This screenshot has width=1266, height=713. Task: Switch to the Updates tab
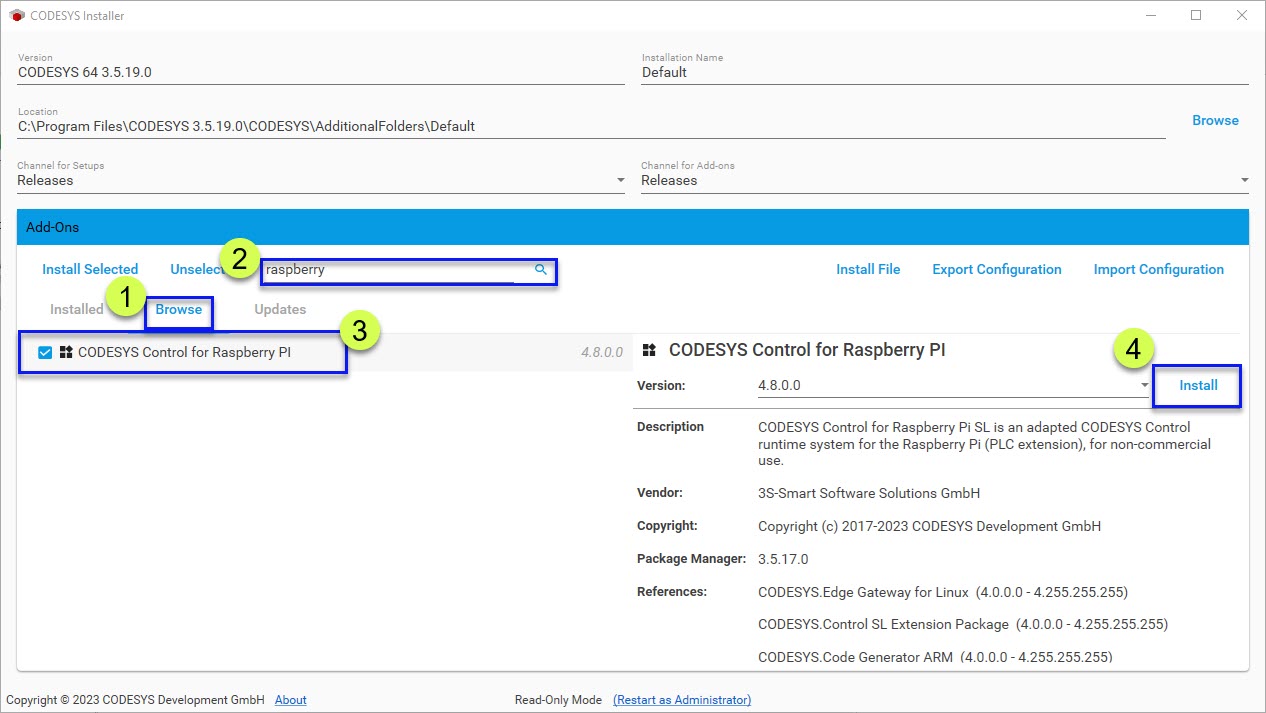(280, 309)
